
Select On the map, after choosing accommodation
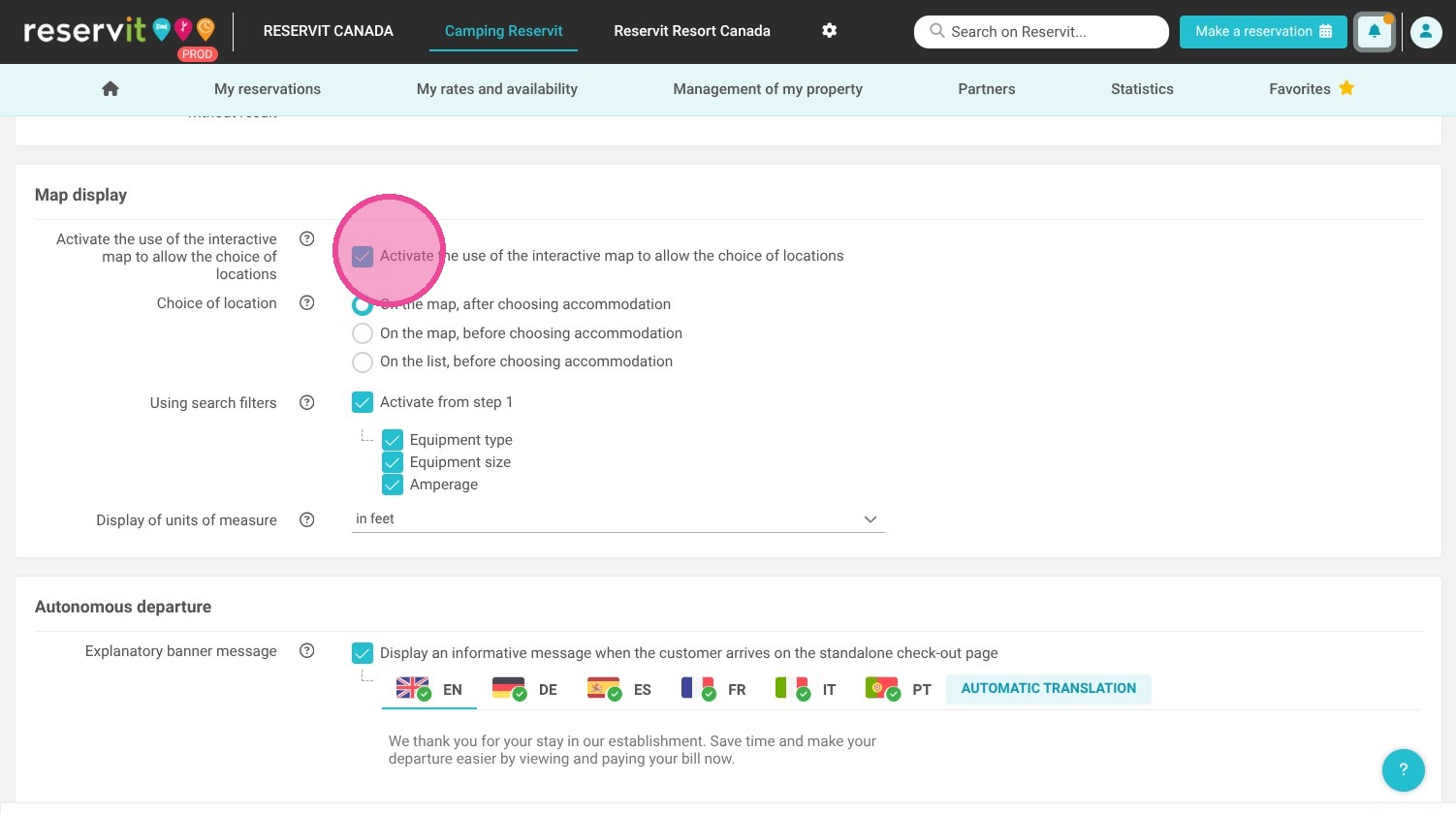(363, 304)
